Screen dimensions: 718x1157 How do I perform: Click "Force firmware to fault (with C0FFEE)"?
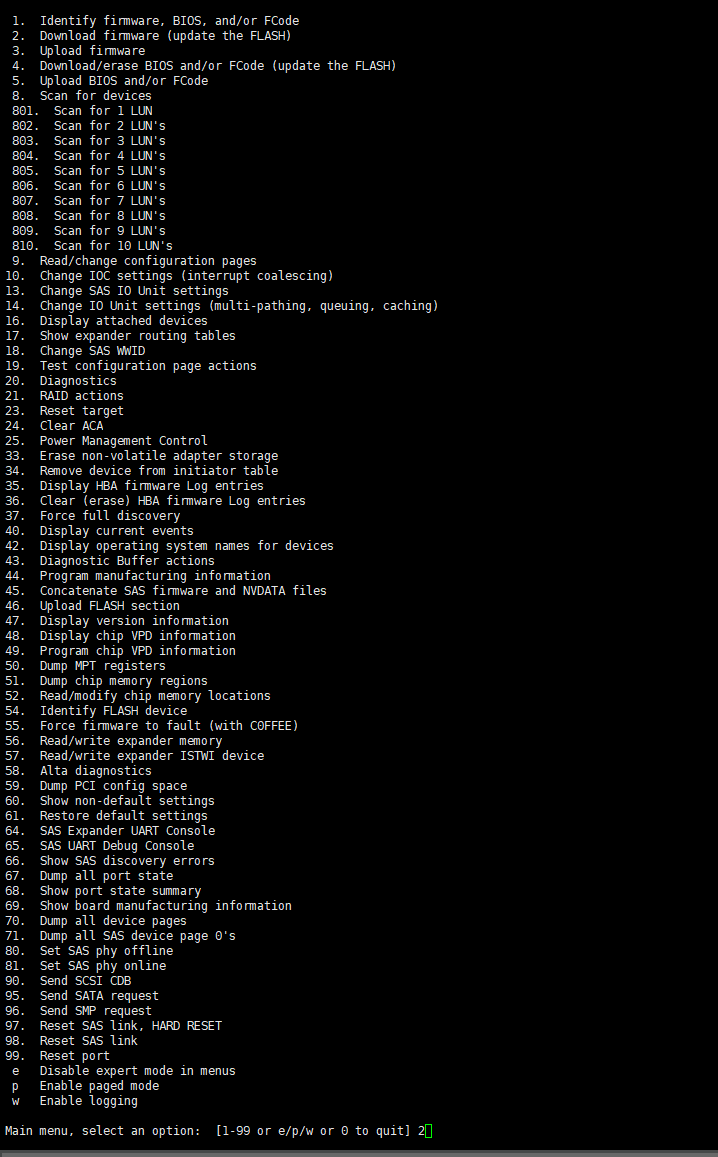169,726
